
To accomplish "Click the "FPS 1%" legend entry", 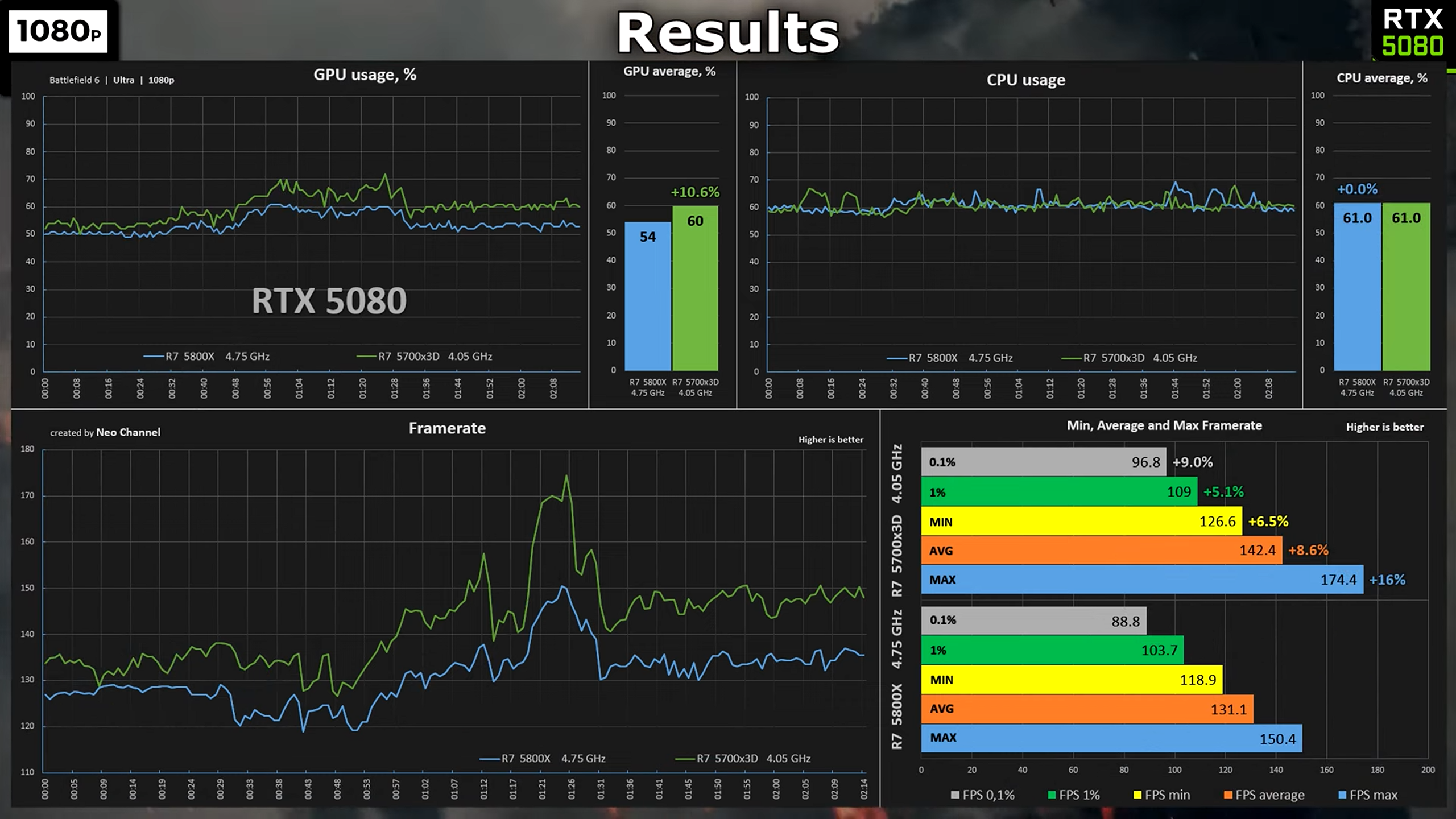I will tap(1074, 795).
